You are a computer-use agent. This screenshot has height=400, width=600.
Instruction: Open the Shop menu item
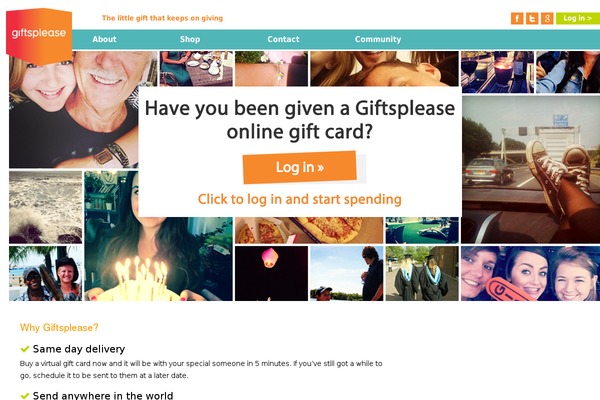(190, 39)
